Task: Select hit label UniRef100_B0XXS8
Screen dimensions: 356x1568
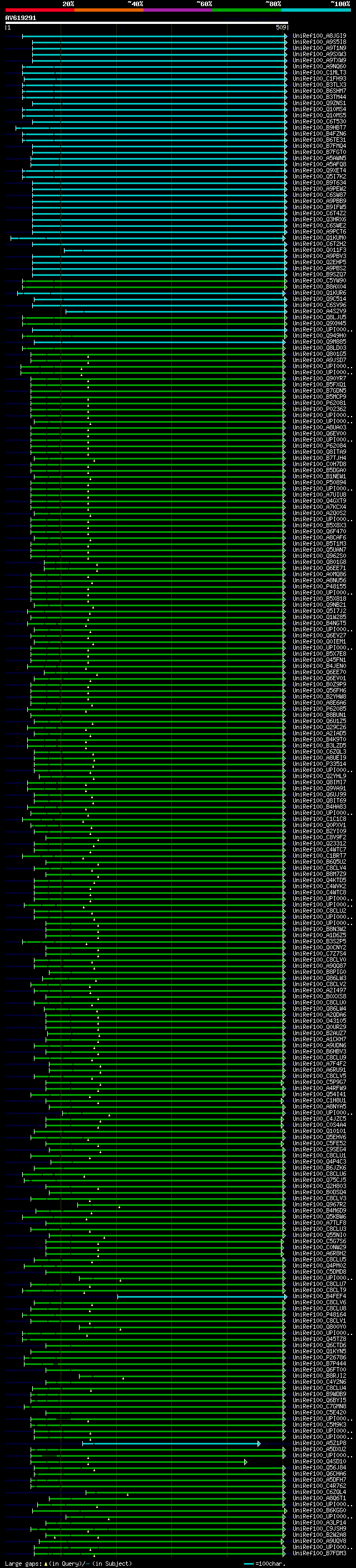Action: (x=319, y=996)
